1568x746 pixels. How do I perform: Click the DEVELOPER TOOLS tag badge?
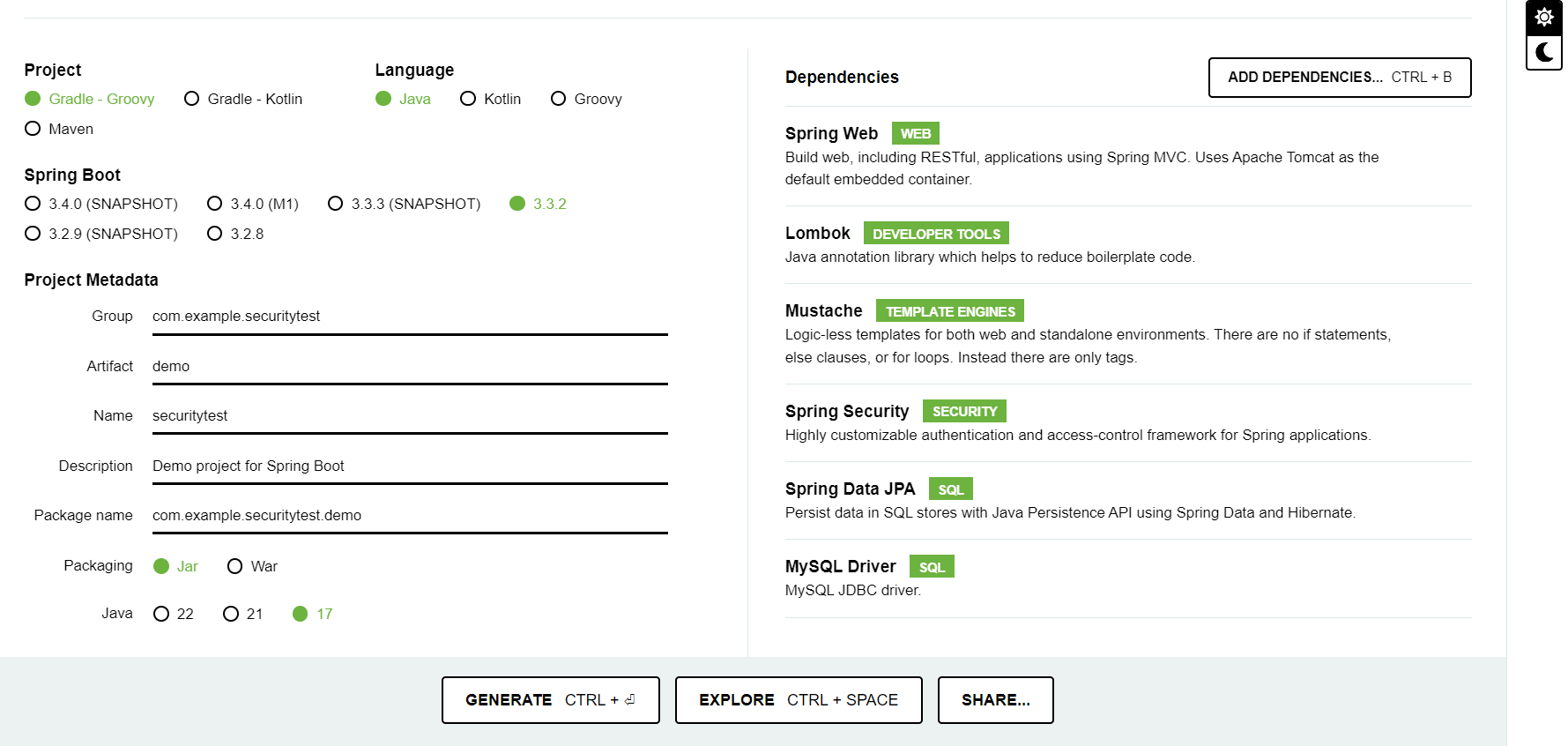936,233
